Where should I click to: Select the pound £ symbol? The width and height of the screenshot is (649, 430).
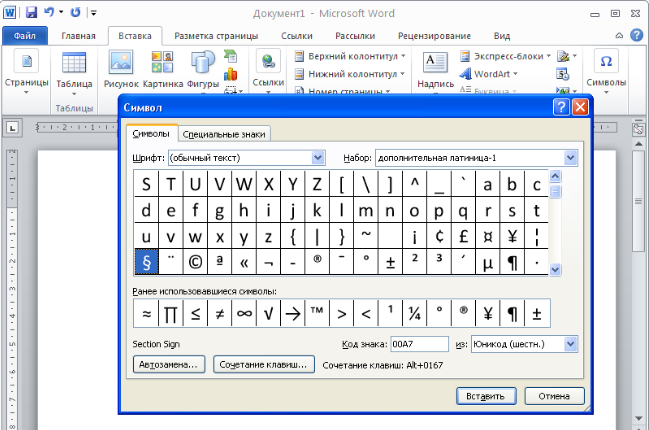(x=464, y=236)
